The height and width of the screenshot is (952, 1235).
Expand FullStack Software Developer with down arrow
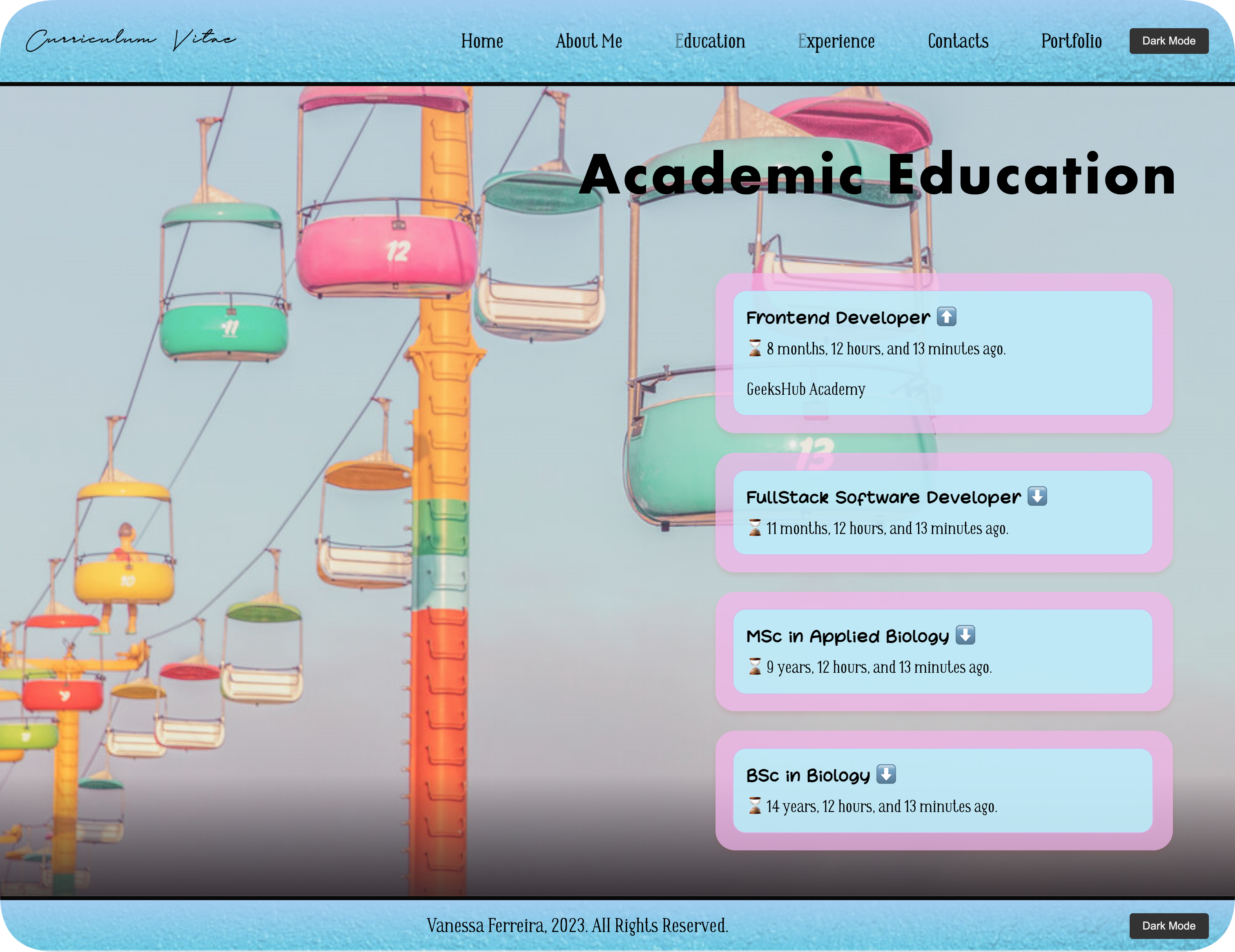1037,496
